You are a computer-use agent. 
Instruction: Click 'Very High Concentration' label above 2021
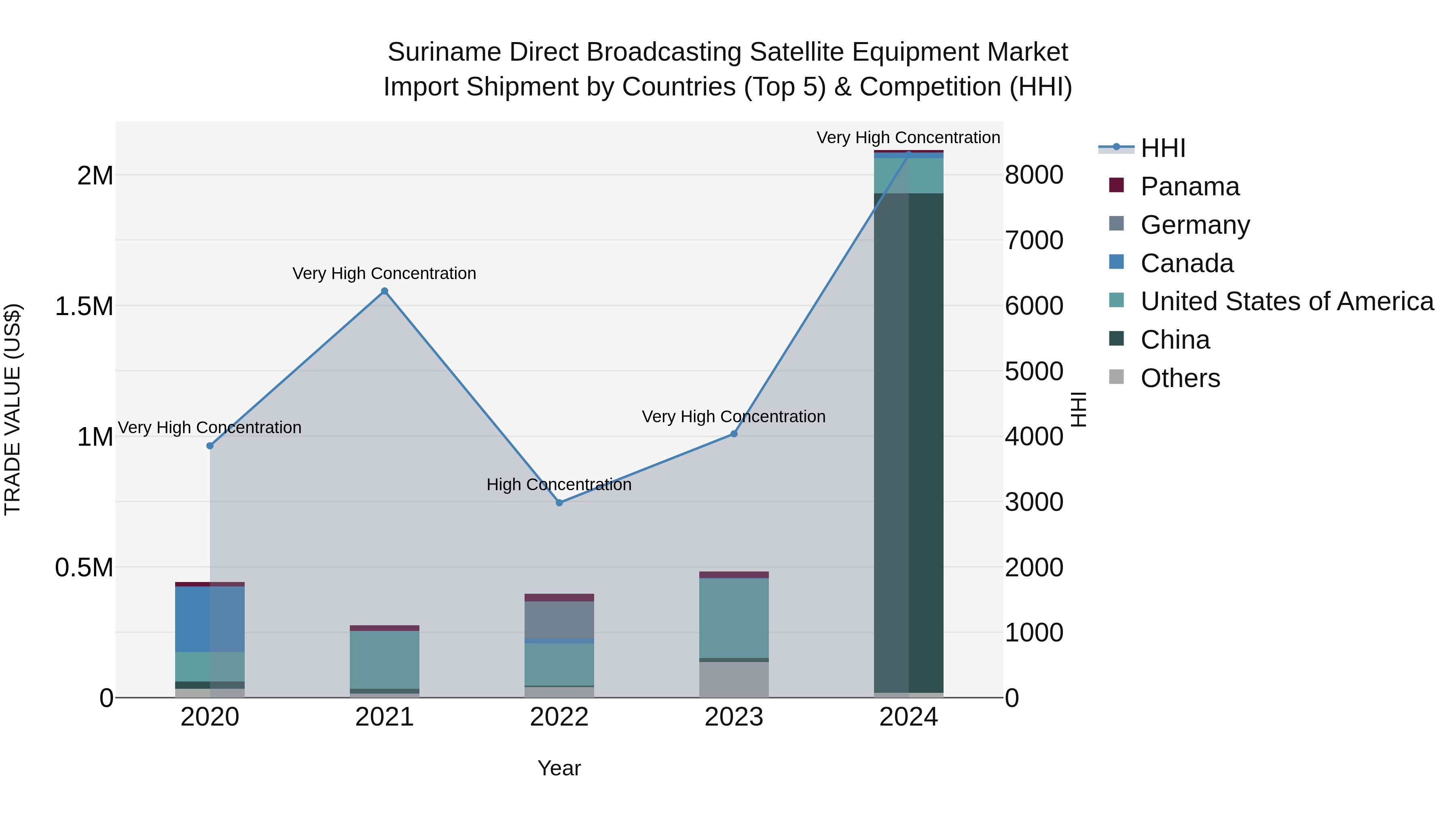tap(384, 273)
